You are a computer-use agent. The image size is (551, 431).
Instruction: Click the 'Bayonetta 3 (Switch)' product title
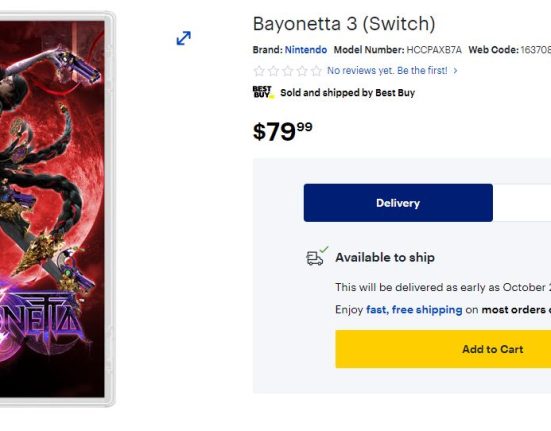click(x=344, y=24)
